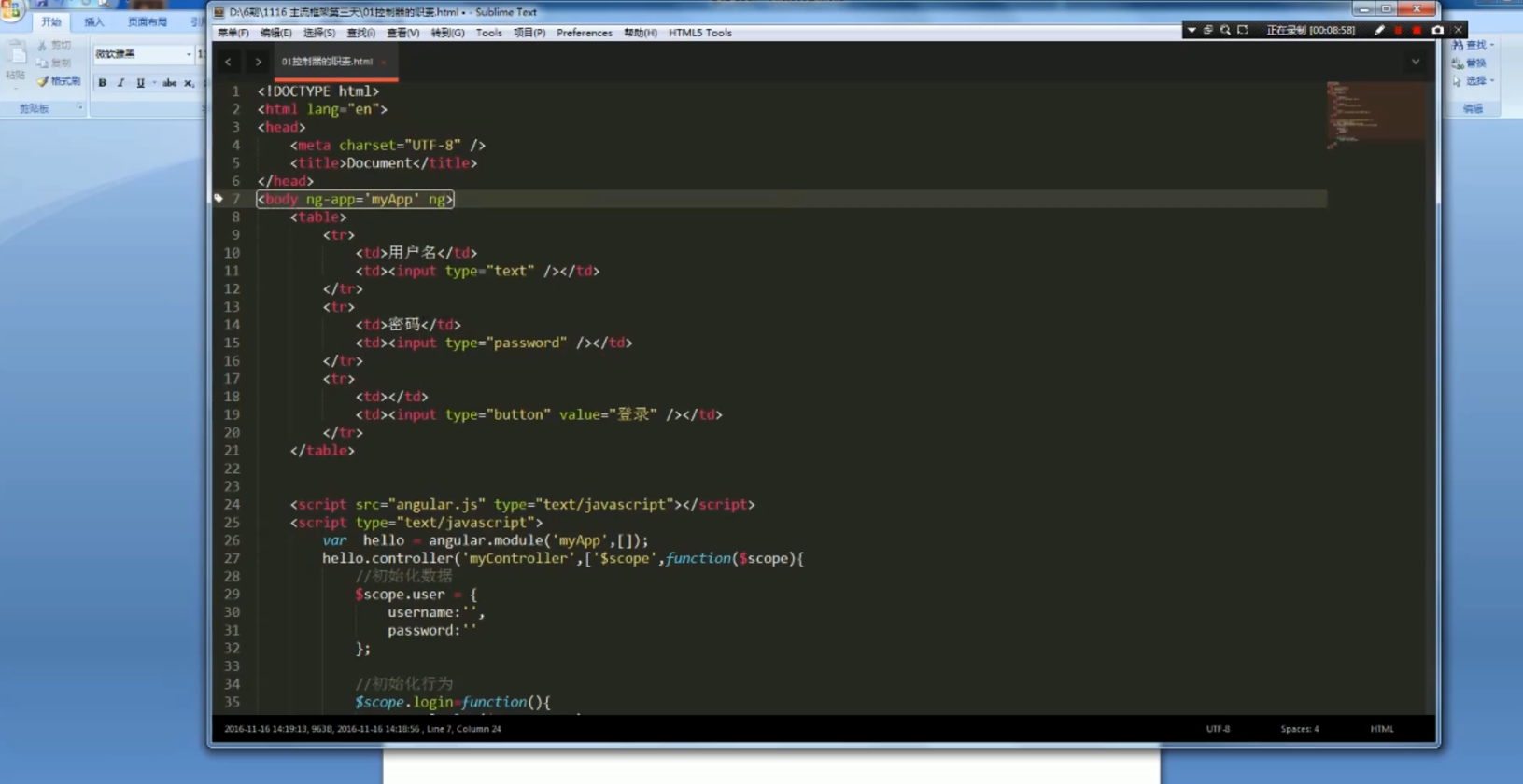Toggle Italic formatting in Word ribbon
1523x784 pixels.
[121, 83]
